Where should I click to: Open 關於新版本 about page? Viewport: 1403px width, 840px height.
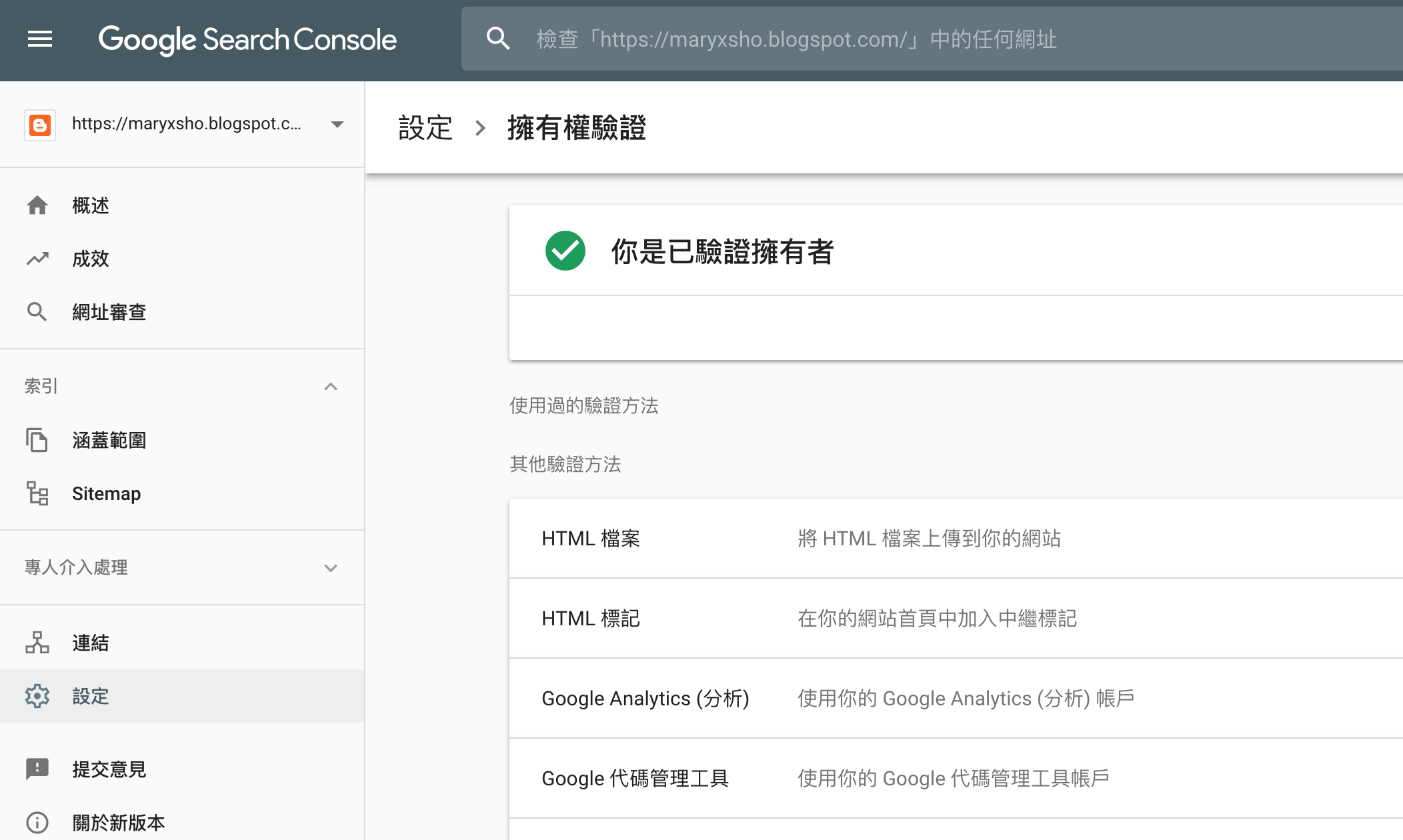[x=119, y=823]
